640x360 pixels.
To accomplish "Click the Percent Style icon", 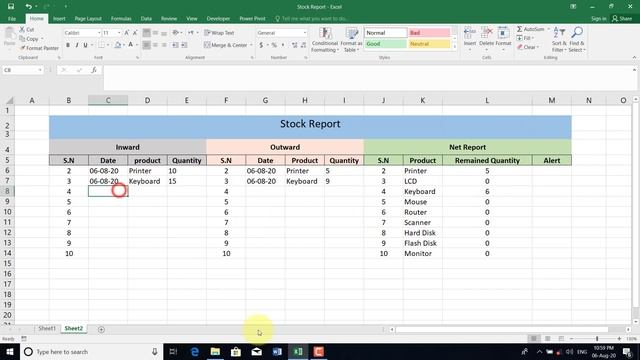I will coord(274,45).
